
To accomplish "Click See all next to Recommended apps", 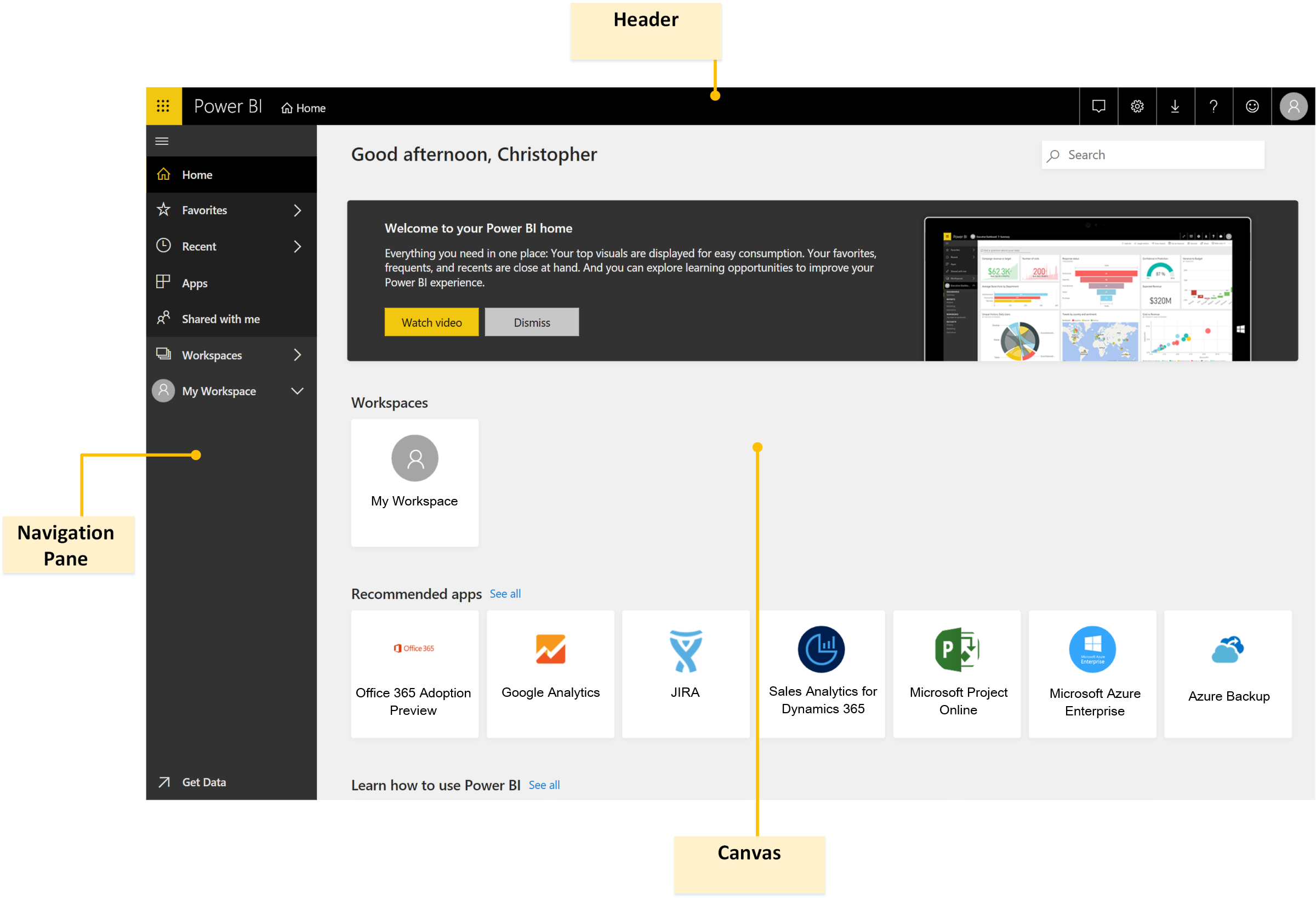I will click(x=505, y=594).
